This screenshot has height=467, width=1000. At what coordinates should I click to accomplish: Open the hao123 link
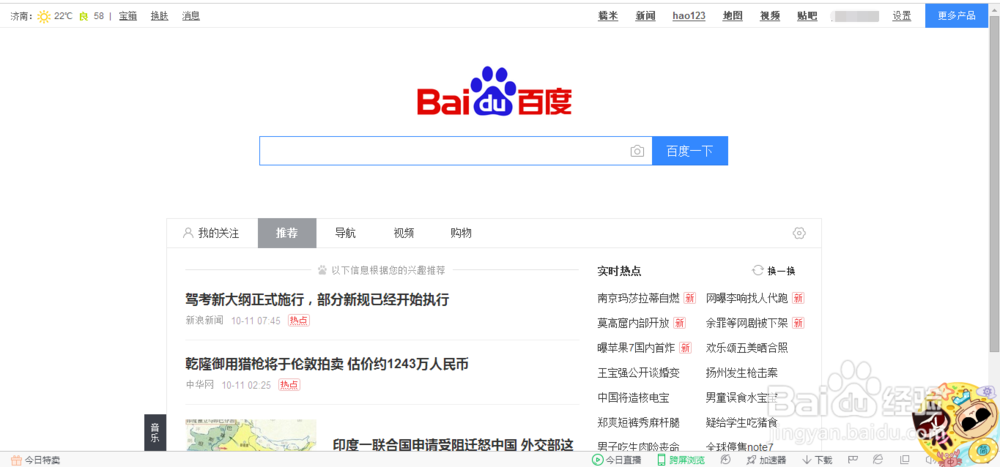pyautogui.click(x=689, y=17)
